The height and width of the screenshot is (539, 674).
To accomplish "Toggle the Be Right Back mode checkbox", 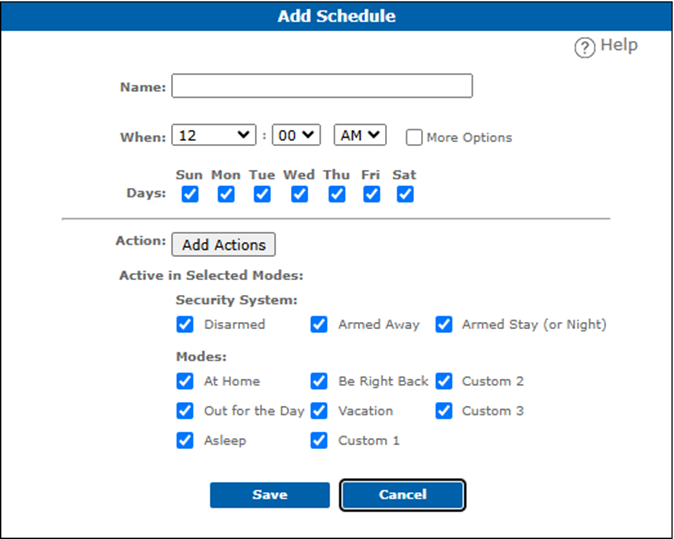I will coord(319,381).
